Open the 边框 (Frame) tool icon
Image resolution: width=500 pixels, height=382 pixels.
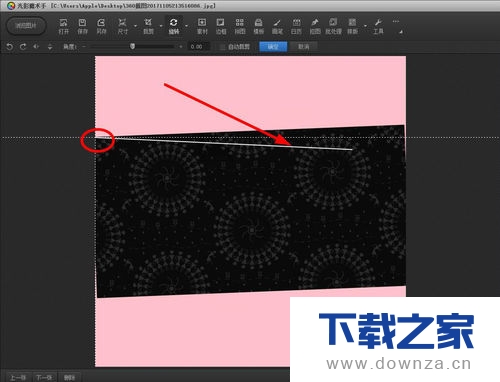(x=221, y=26)
